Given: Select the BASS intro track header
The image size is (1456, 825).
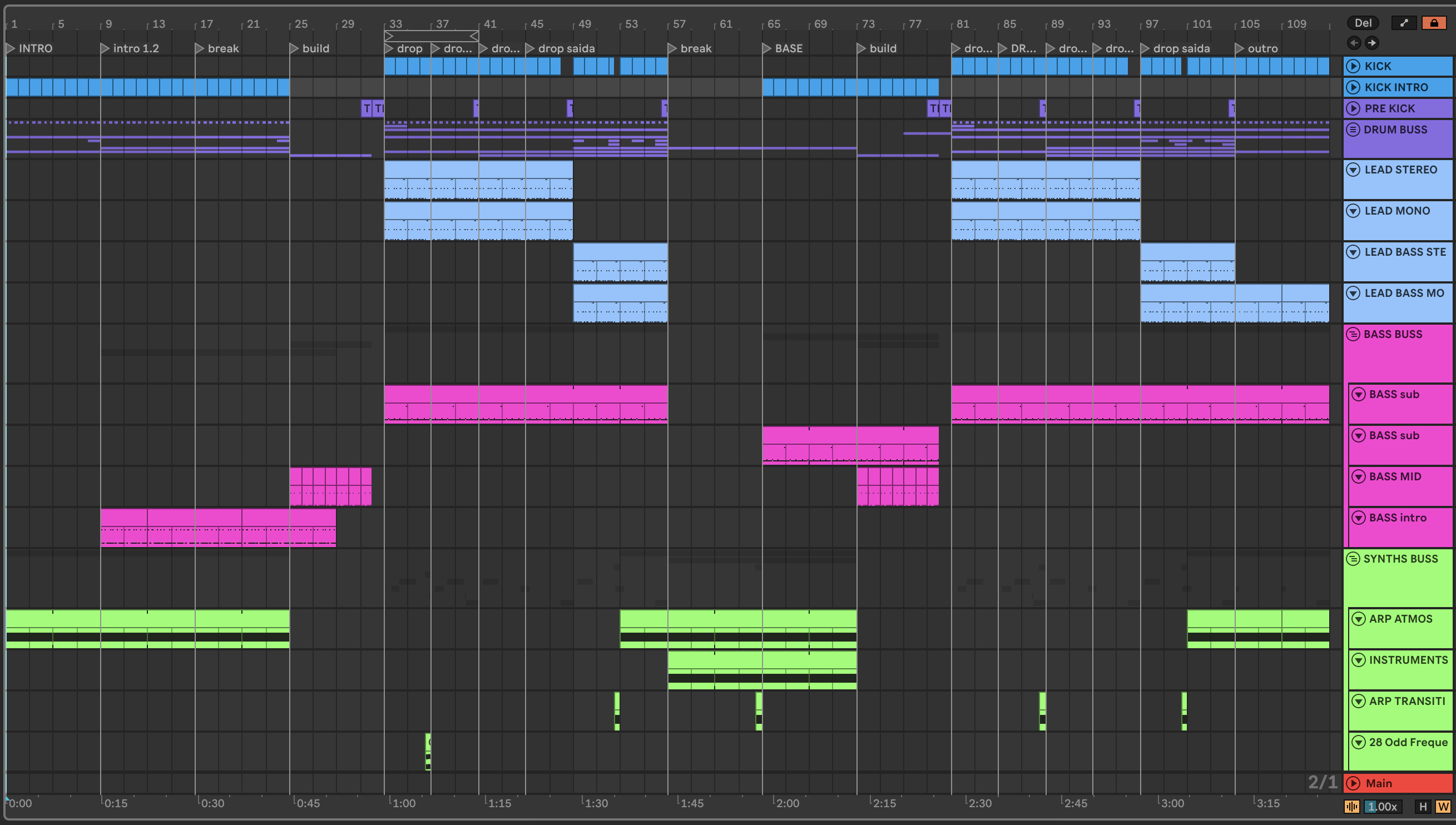Looking at the screenshot, I should [1398, 518].
